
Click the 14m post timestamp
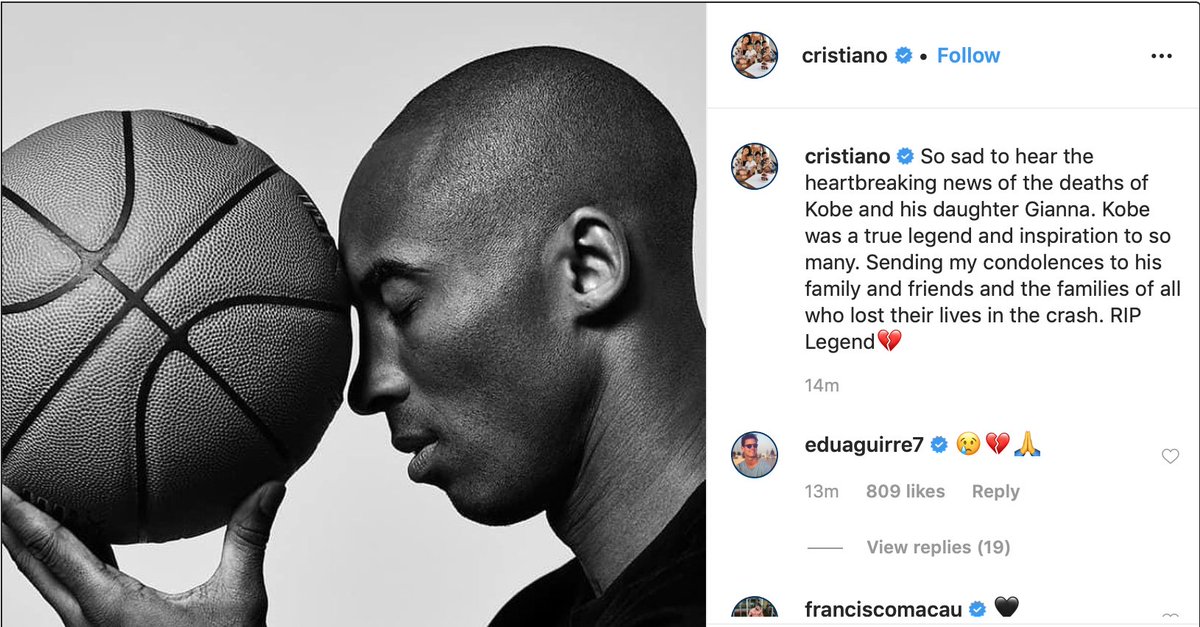click(x=822, y=385)
